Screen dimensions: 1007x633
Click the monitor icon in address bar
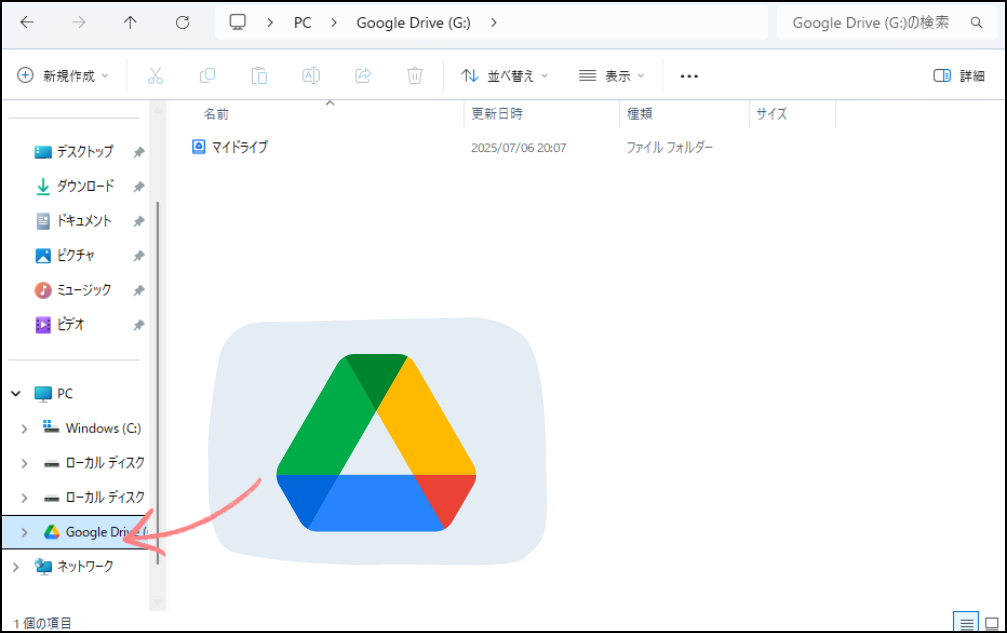(x=238, y=22)
